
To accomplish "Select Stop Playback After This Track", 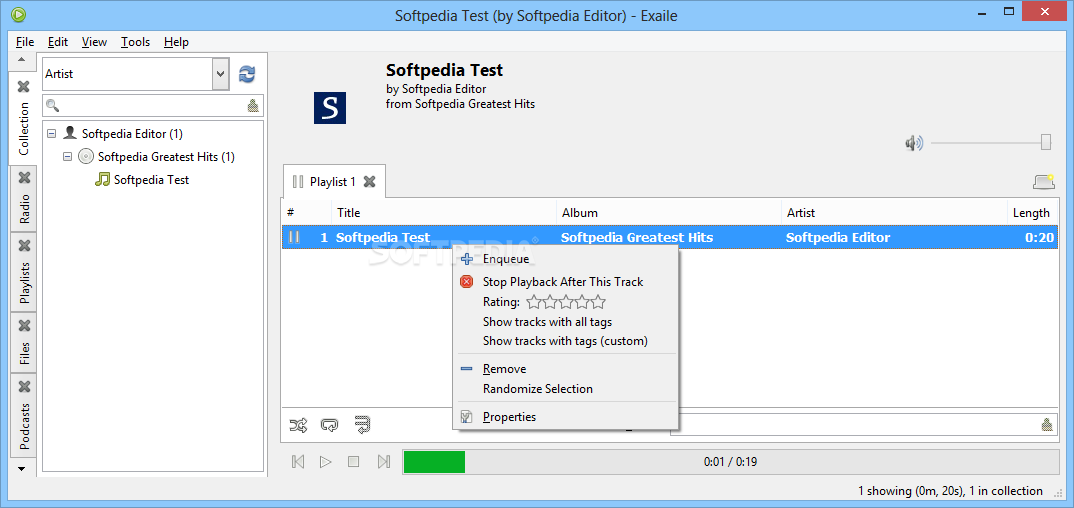I will click(565, 281).
